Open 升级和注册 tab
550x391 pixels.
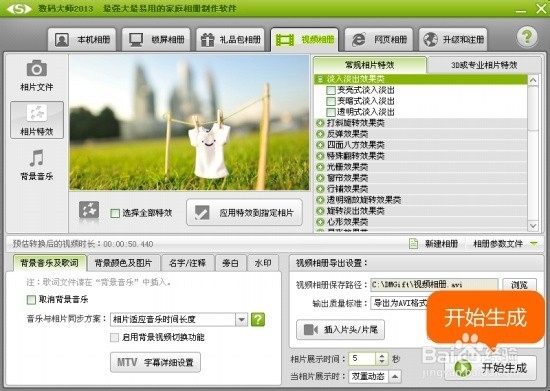tap(453, 40)
